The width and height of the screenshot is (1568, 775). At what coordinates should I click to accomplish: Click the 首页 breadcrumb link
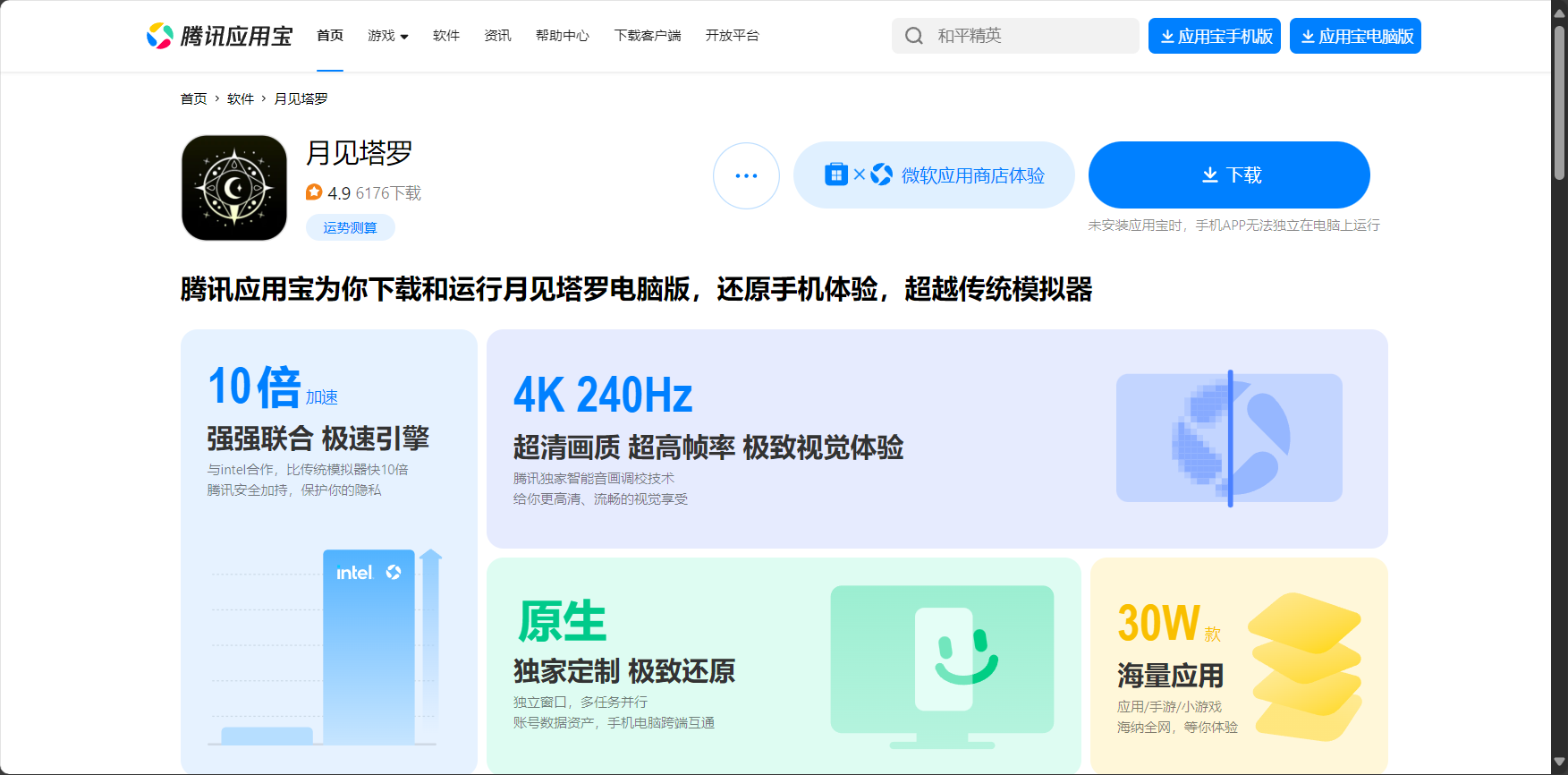193,98
